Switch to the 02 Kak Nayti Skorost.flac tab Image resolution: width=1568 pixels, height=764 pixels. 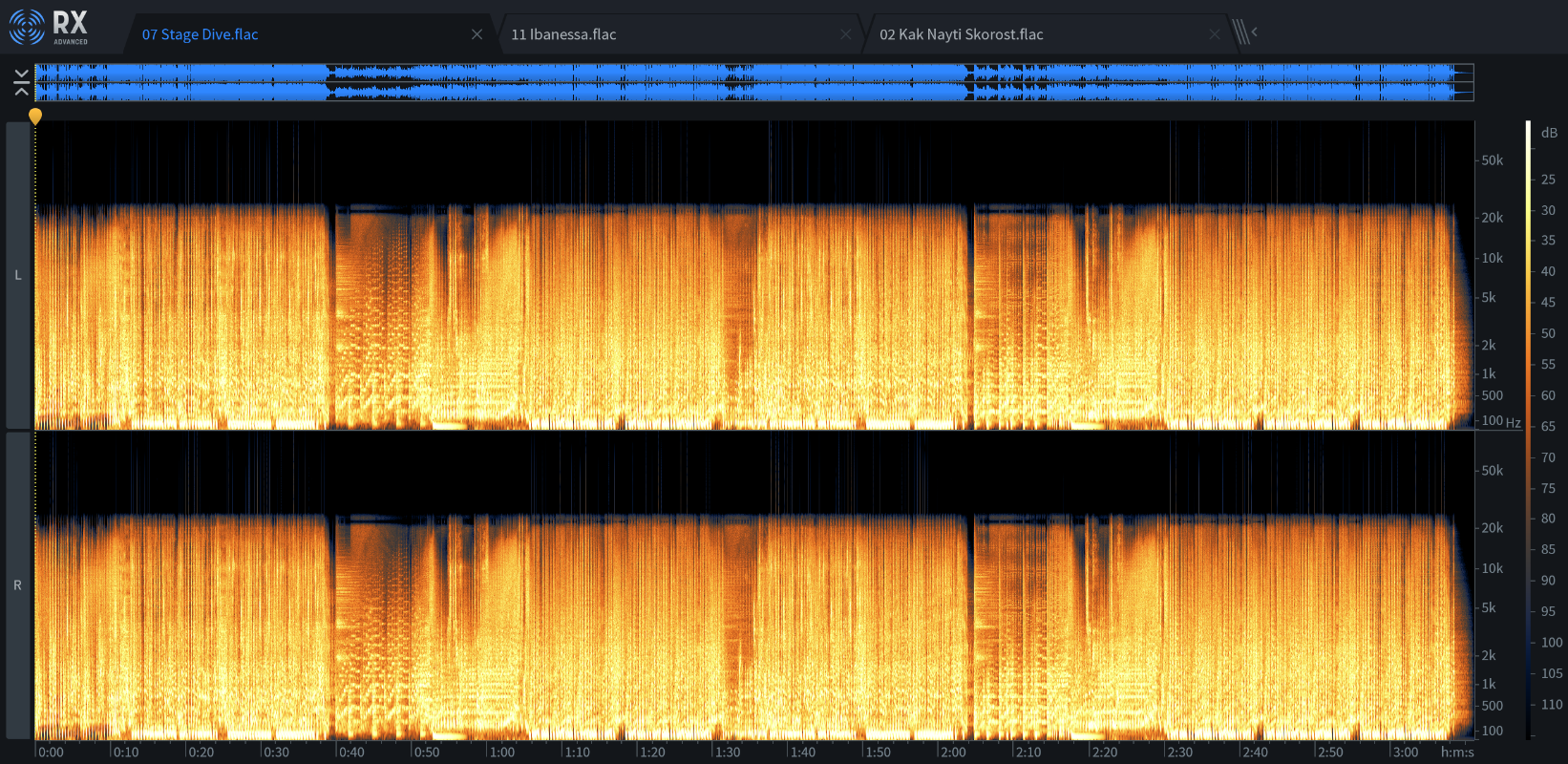coord(962,34)
